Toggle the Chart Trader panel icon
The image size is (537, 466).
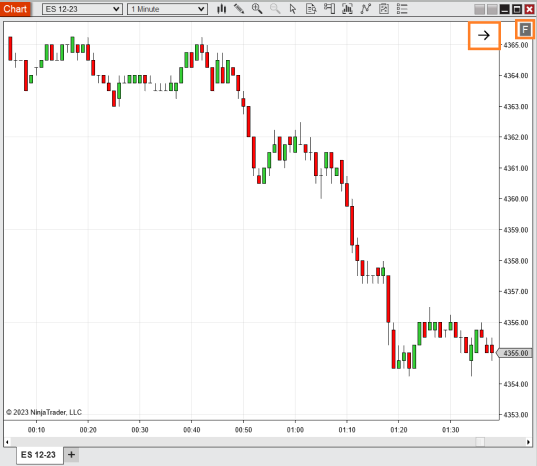329,9
